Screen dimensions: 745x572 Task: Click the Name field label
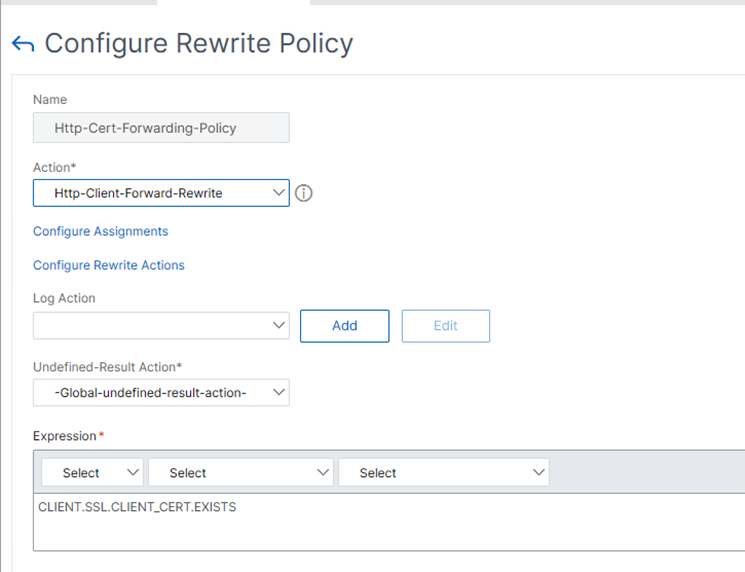coord(50,99)
